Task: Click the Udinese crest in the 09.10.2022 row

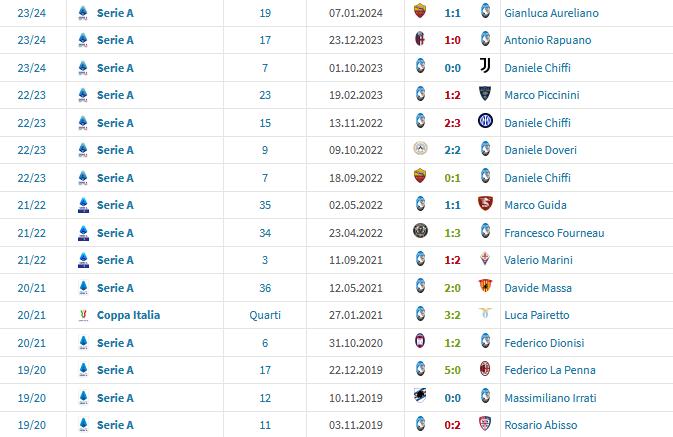Action: [421, 150]
